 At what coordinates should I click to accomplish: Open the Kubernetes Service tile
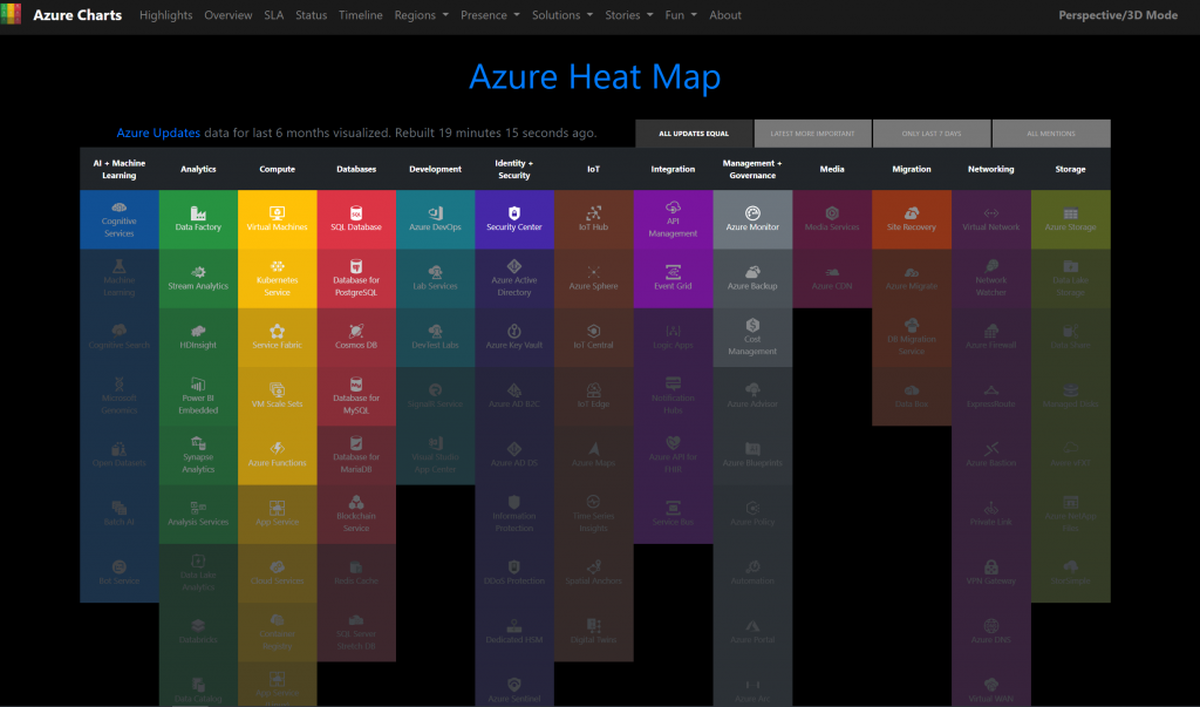click(277, 278)
